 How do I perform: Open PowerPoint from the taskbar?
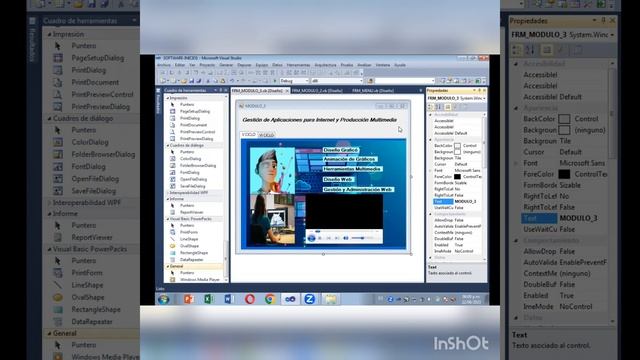pyautogui.click(x=189, y=299)
